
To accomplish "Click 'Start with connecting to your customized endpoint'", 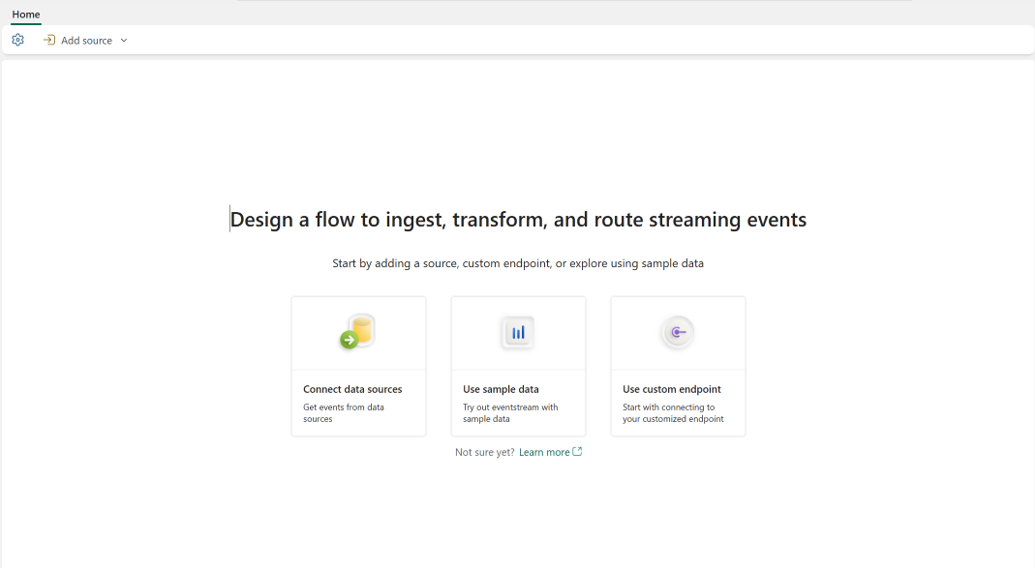I will pos(673,413).
